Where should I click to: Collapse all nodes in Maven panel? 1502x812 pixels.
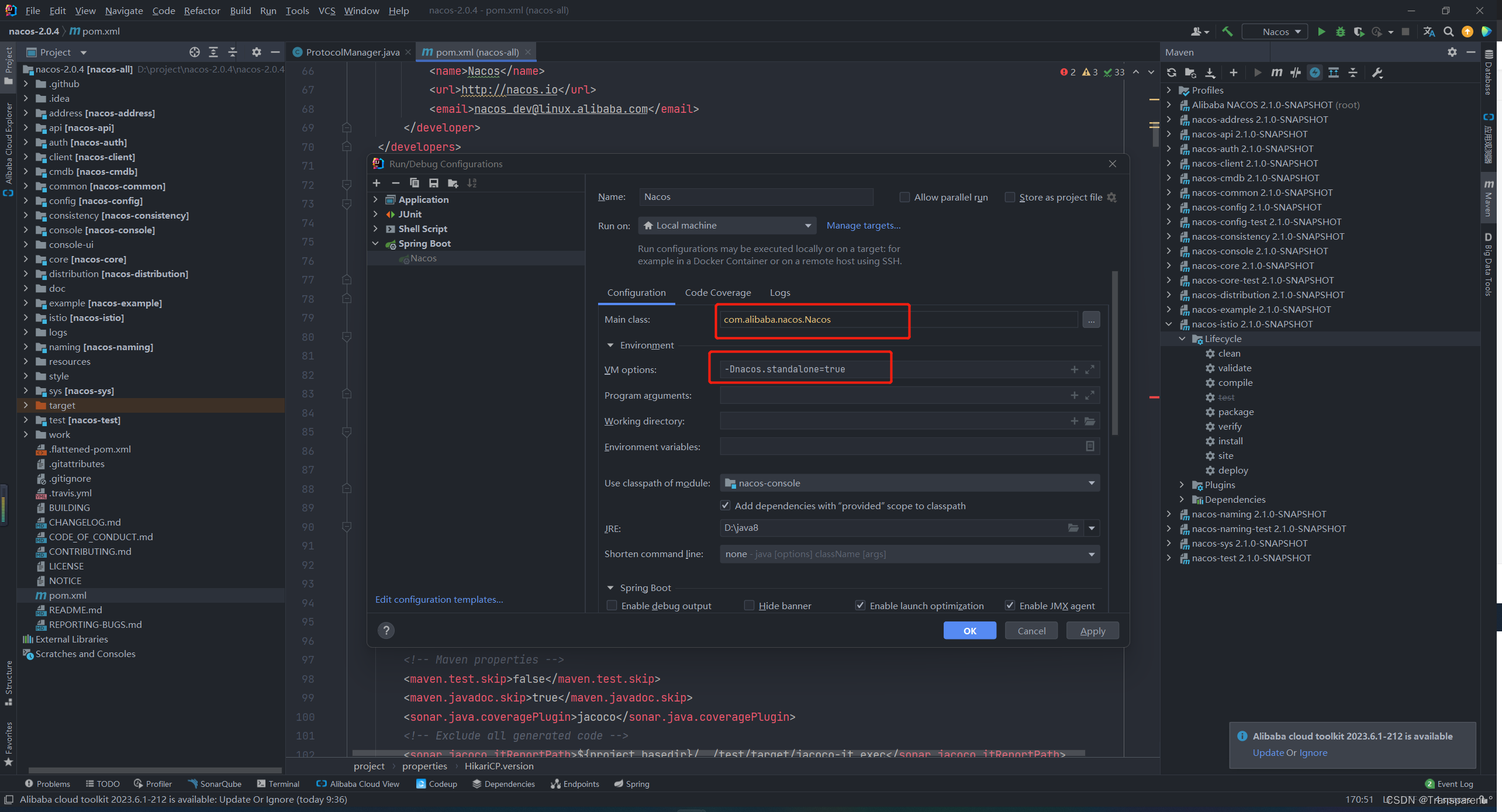(x=1353, y=72)
